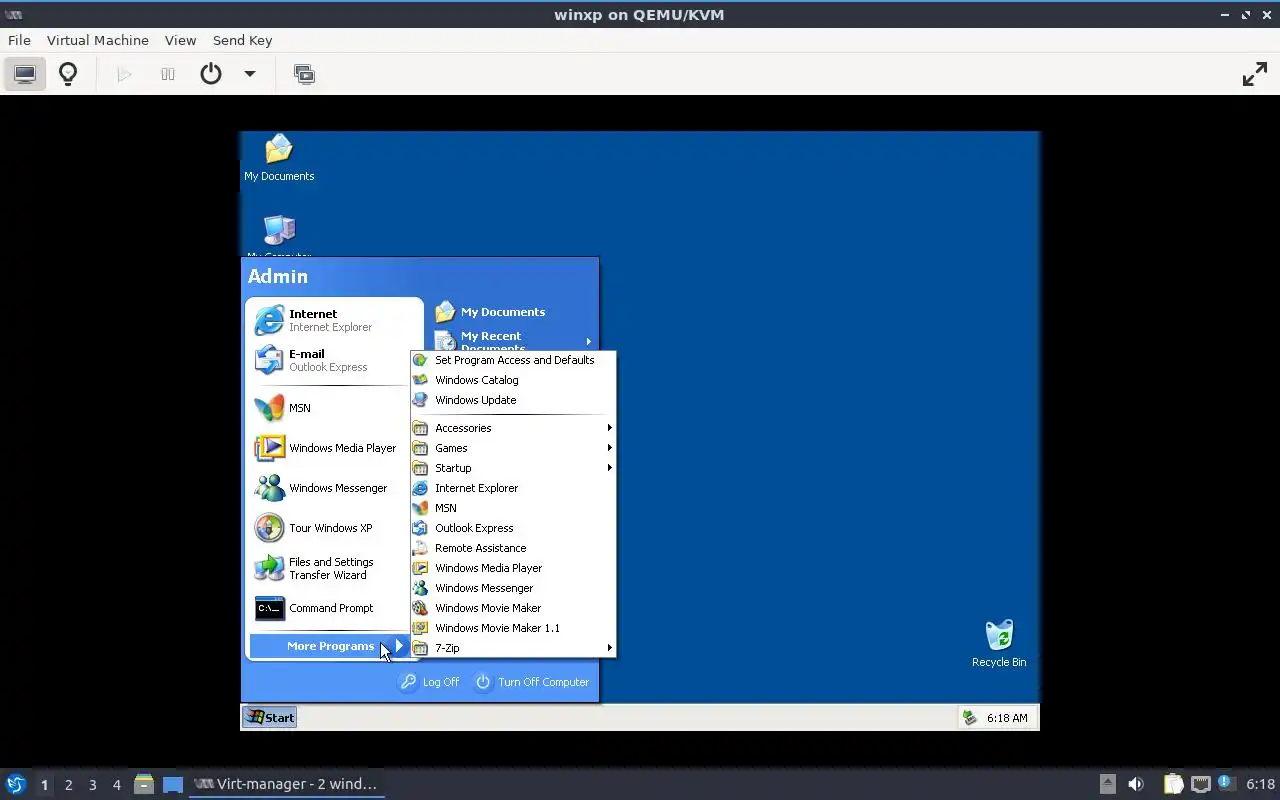This screenshot has height=800, width=1280.
Task: Open the View menu
Action: [x=180, y=40]
